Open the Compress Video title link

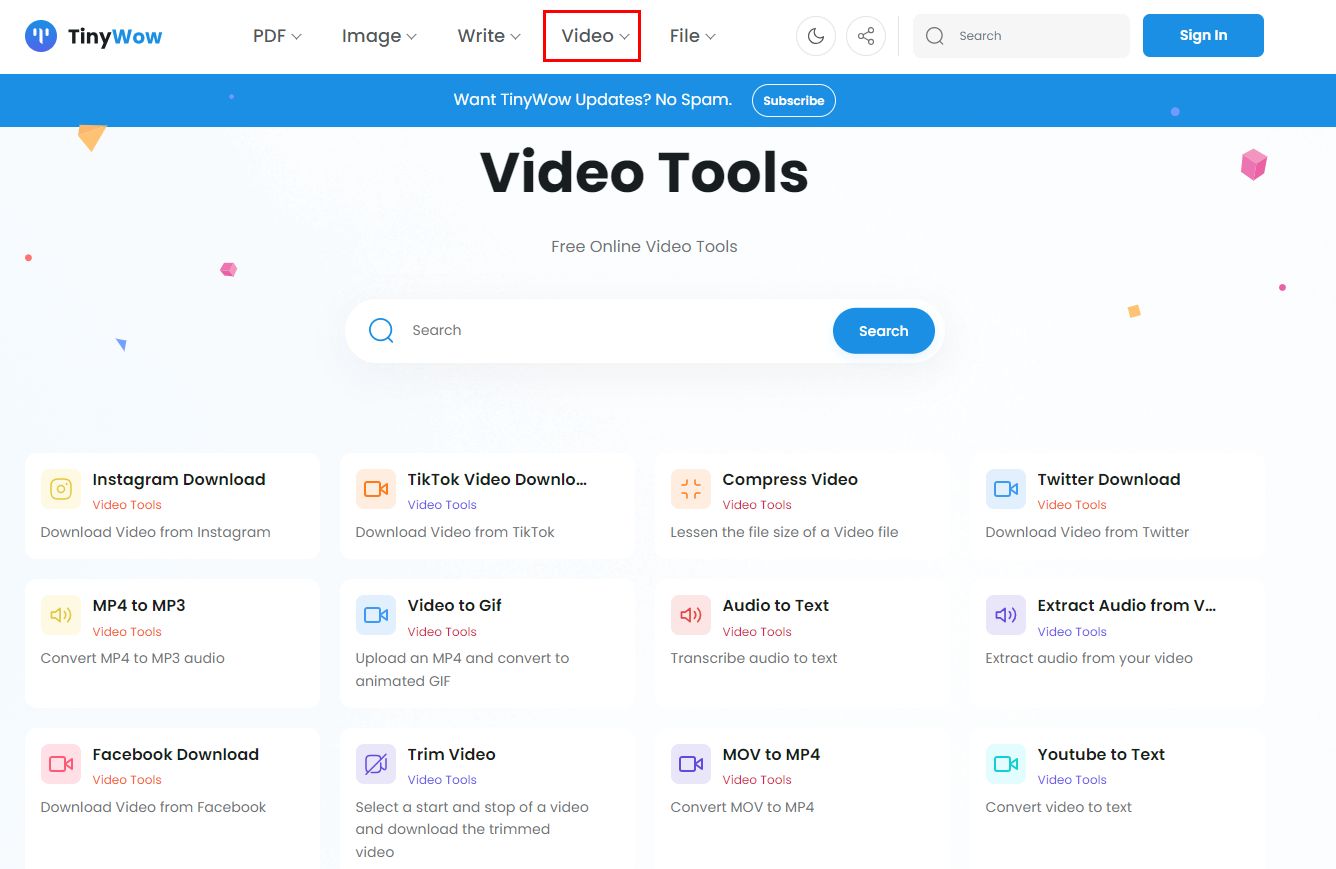(790, 479)
